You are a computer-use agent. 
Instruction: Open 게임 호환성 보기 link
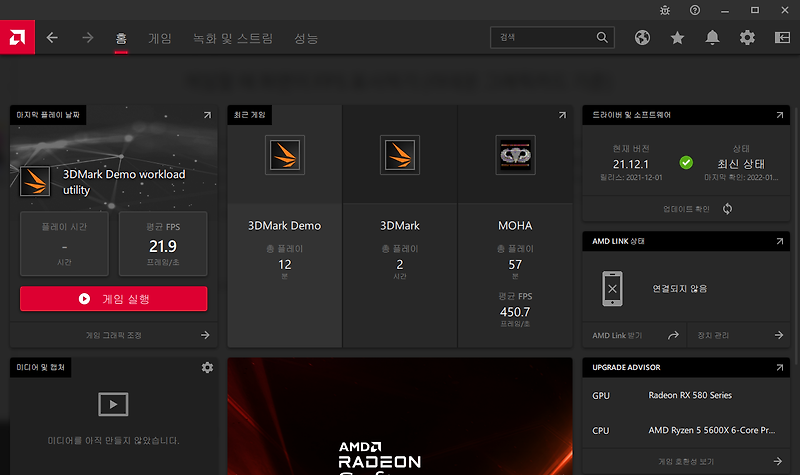[x=686, y=461]
